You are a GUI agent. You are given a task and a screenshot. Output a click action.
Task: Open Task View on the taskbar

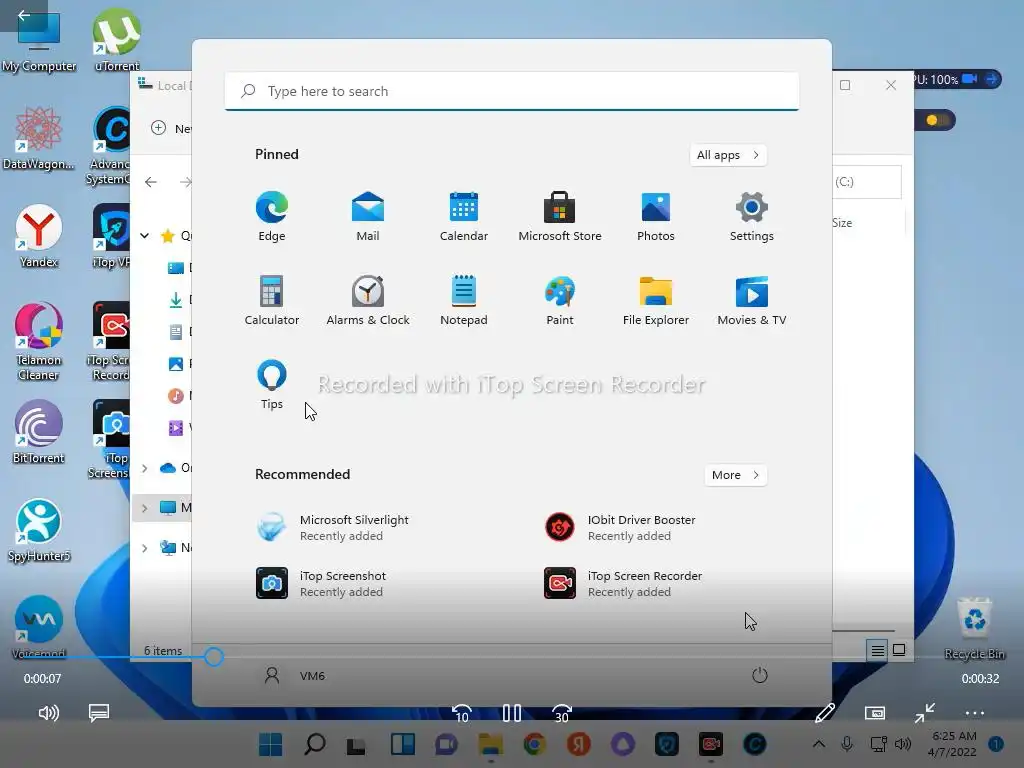pos(357,744)
